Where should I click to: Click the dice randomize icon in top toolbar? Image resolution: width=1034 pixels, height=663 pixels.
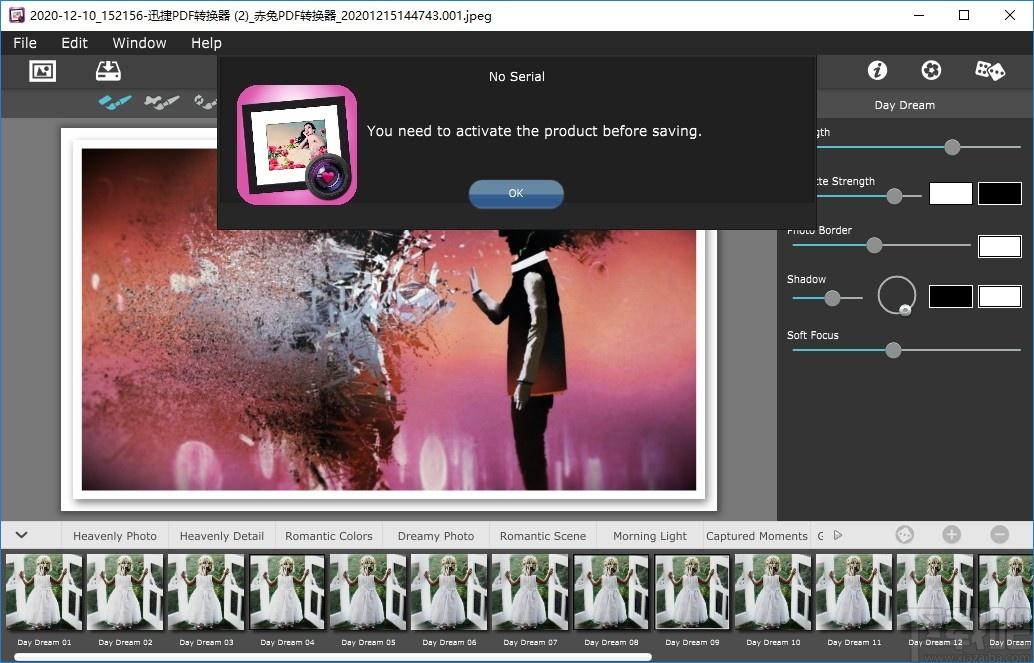tap(990, 70)
